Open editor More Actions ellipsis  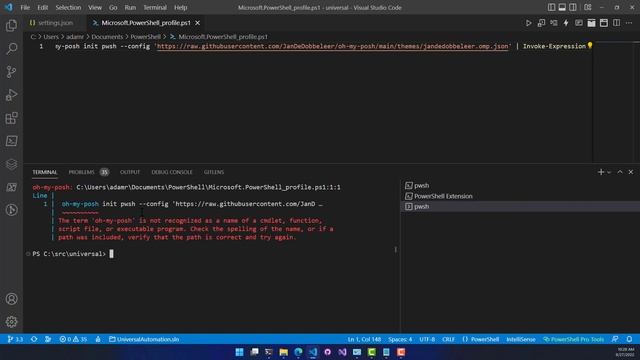pos(629,23)
